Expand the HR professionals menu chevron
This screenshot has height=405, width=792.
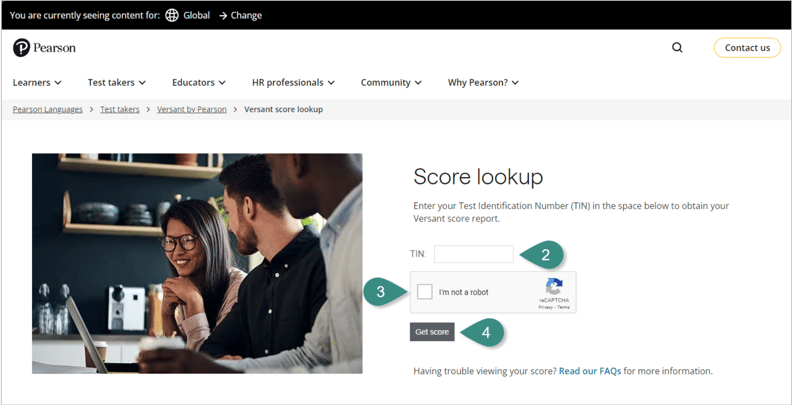point(331,83)
